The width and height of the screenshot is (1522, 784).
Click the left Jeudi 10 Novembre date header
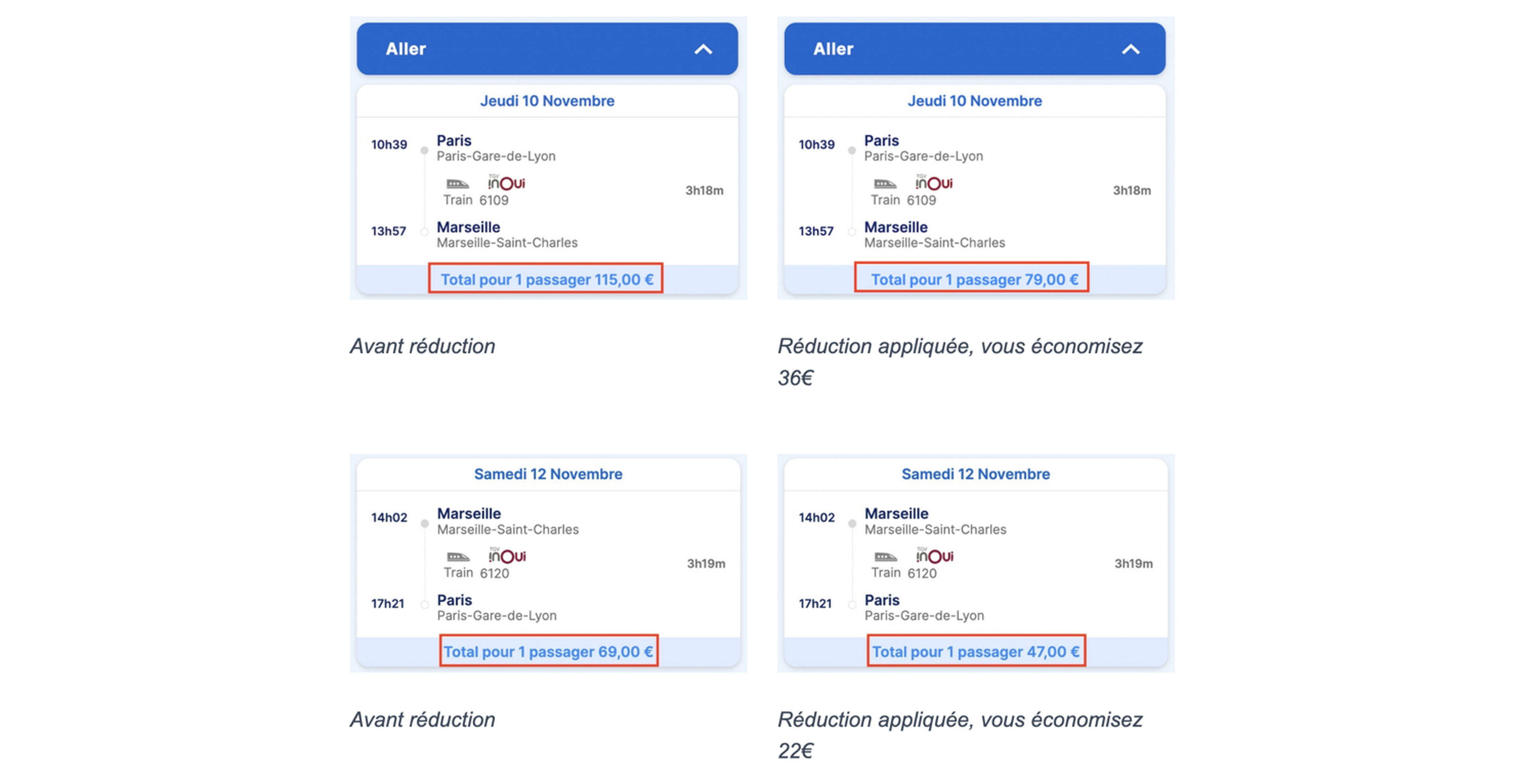pos(547,101)
